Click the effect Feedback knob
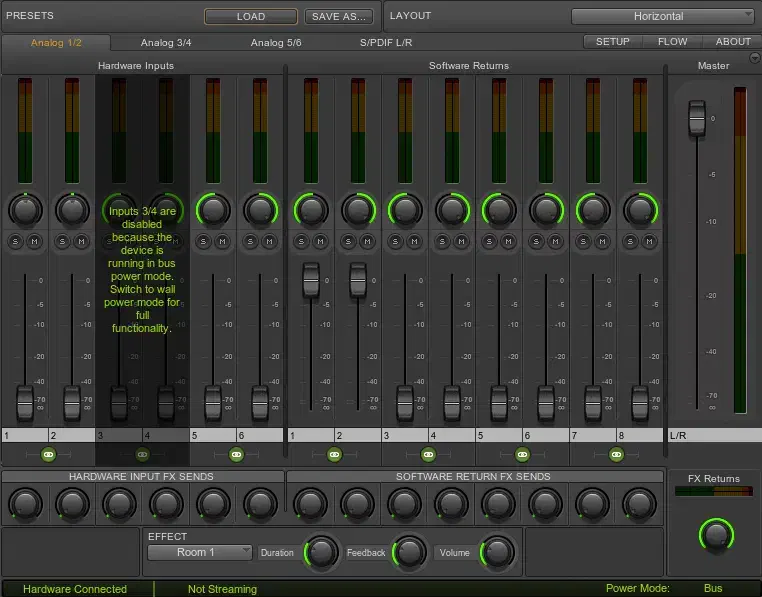The image size is (762, 597). tap(408, 552)
